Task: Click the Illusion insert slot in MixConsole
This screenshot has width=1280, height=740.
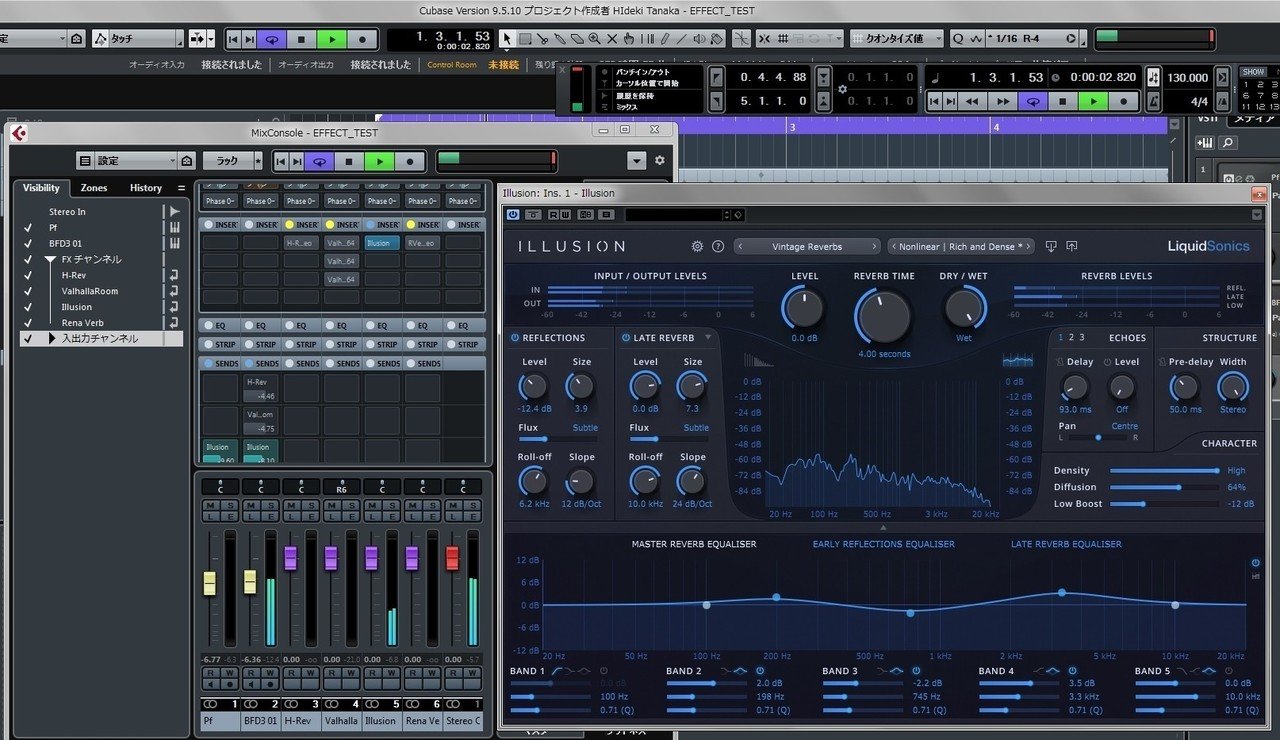Action: pos(382,243)
